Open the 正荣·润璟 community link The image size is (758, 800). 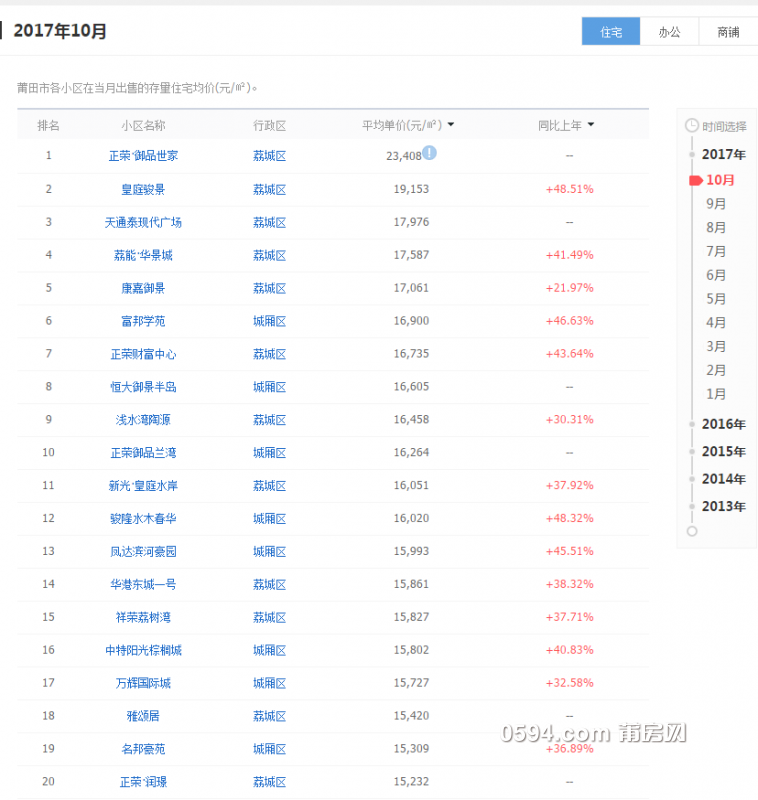(x=143, y=782)
